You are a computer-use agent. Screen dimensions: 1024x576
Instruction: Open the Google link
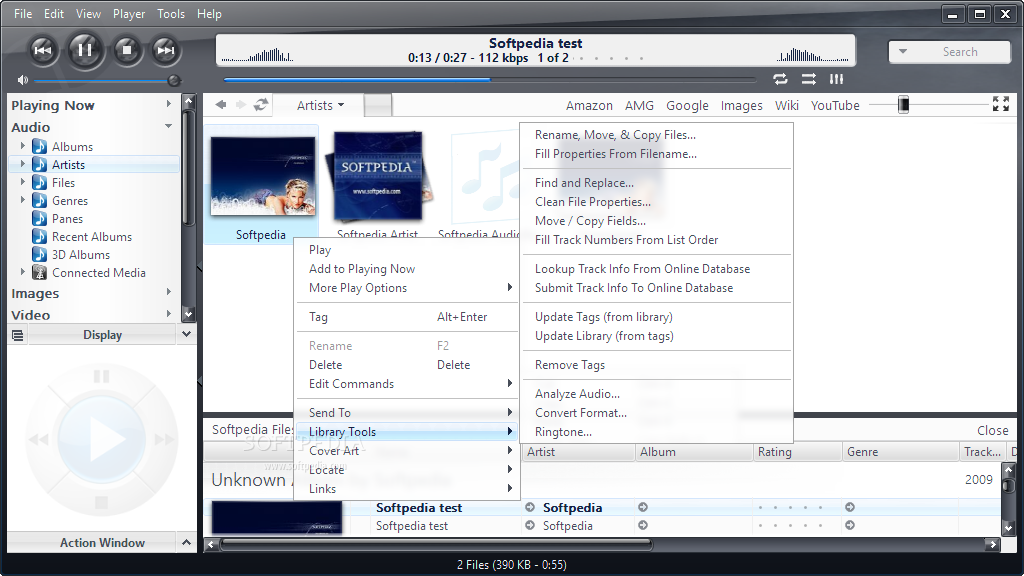687,105
